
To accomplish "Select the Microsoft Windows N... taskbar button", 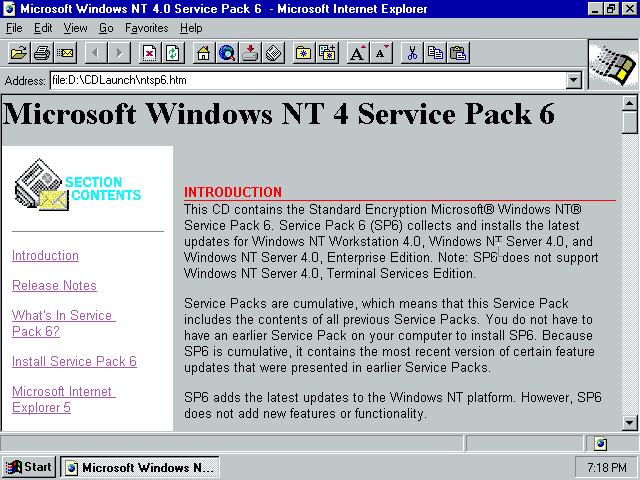I will 140,467.
